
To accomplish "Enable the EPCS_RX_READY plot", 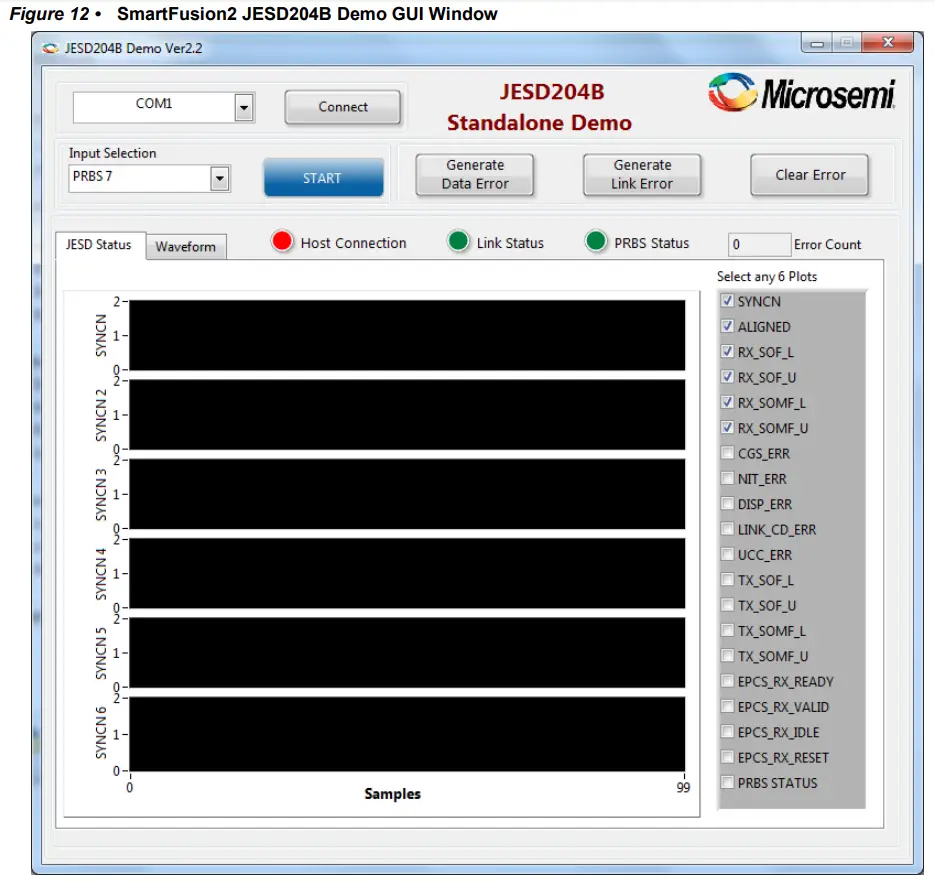I will pos(728,681).
